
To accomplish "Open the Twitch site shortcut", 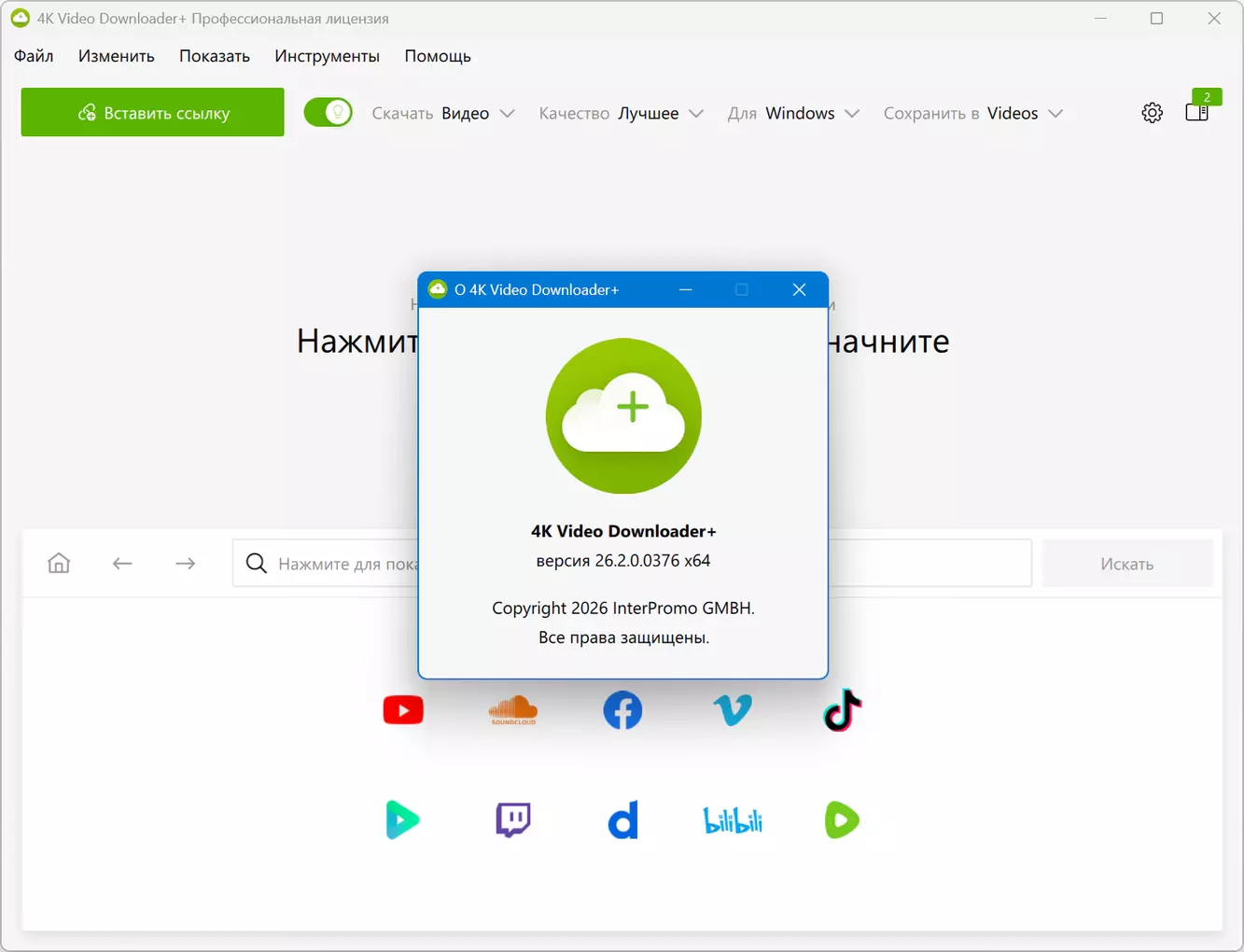I will [x=513, y=820].
